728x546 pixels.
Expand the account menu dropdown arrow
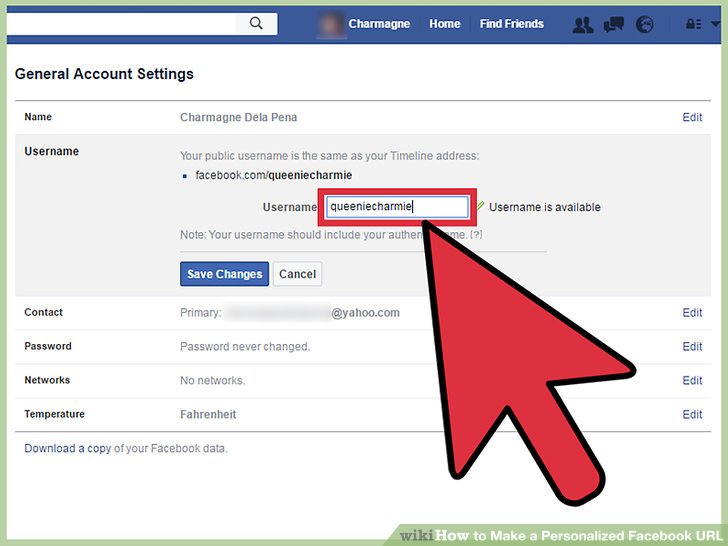coord(715,24)
